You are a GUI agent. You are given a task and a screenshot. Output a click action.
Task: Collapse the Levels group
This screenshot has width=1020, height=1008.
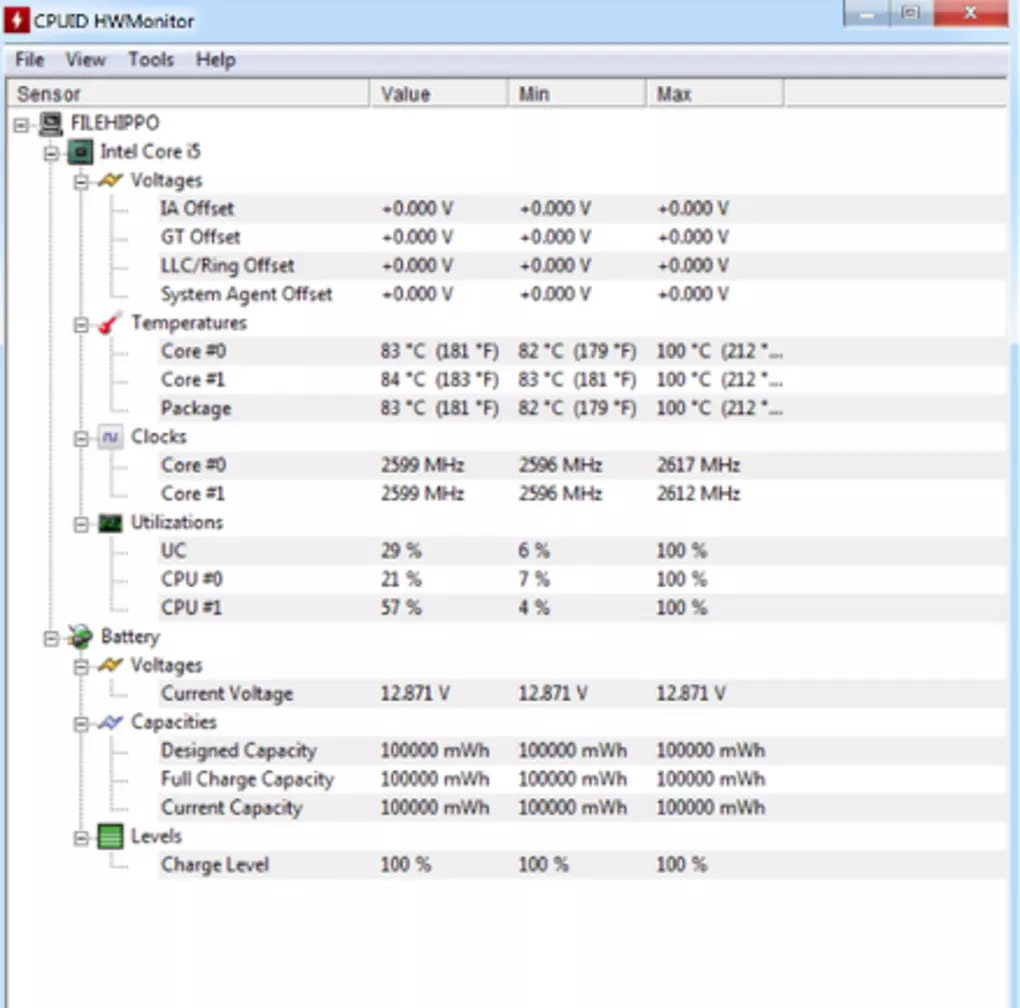81,838
